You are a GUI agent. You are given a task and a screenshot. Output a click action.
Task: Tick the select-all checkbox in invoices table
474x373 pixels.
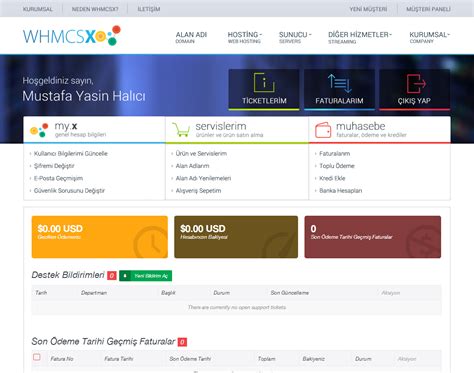coord(37,357)
